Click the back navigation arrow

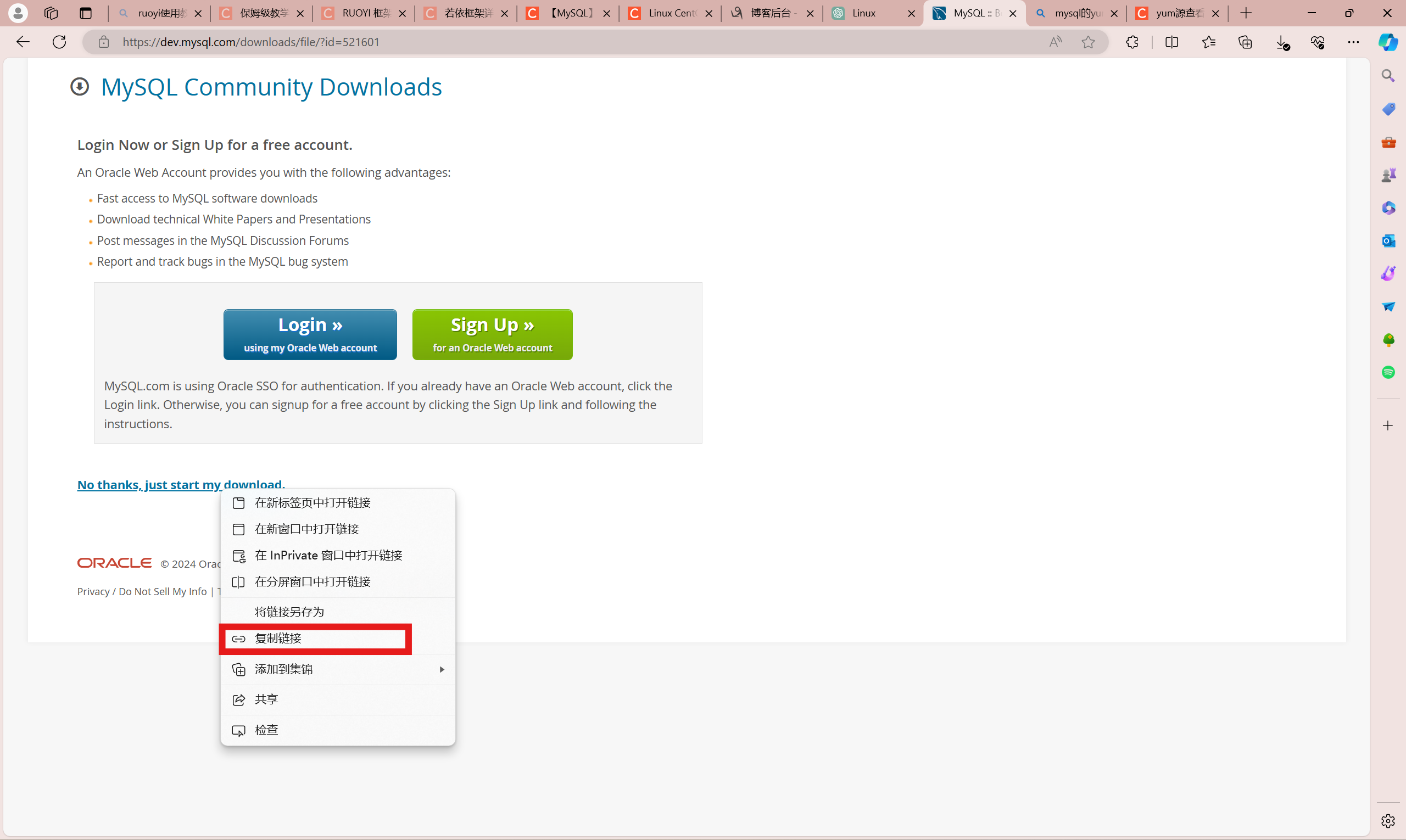[23, 42]
